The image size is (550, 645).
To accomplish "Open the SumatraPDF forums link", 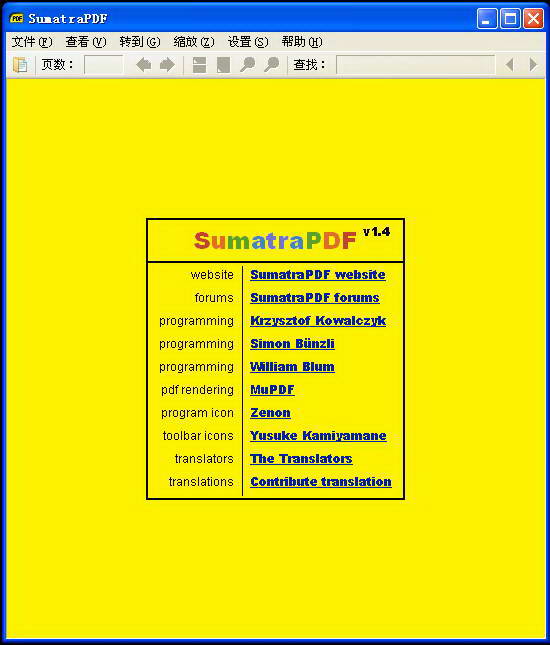I will tap(315, 298).
